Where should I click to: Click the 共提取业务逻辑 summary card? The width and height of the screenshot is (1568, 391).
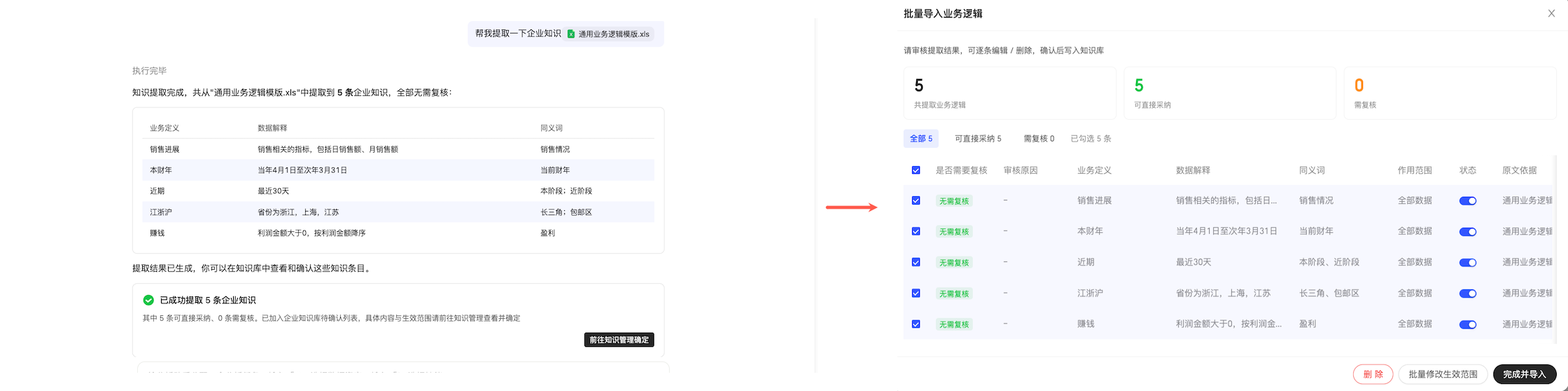point(1009,93)
